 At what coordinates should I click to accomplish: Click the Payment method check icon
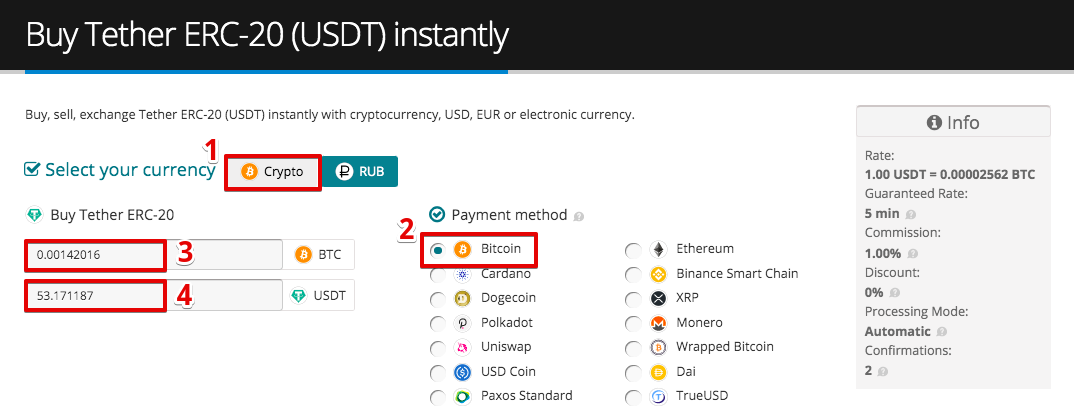coord(436,214)
